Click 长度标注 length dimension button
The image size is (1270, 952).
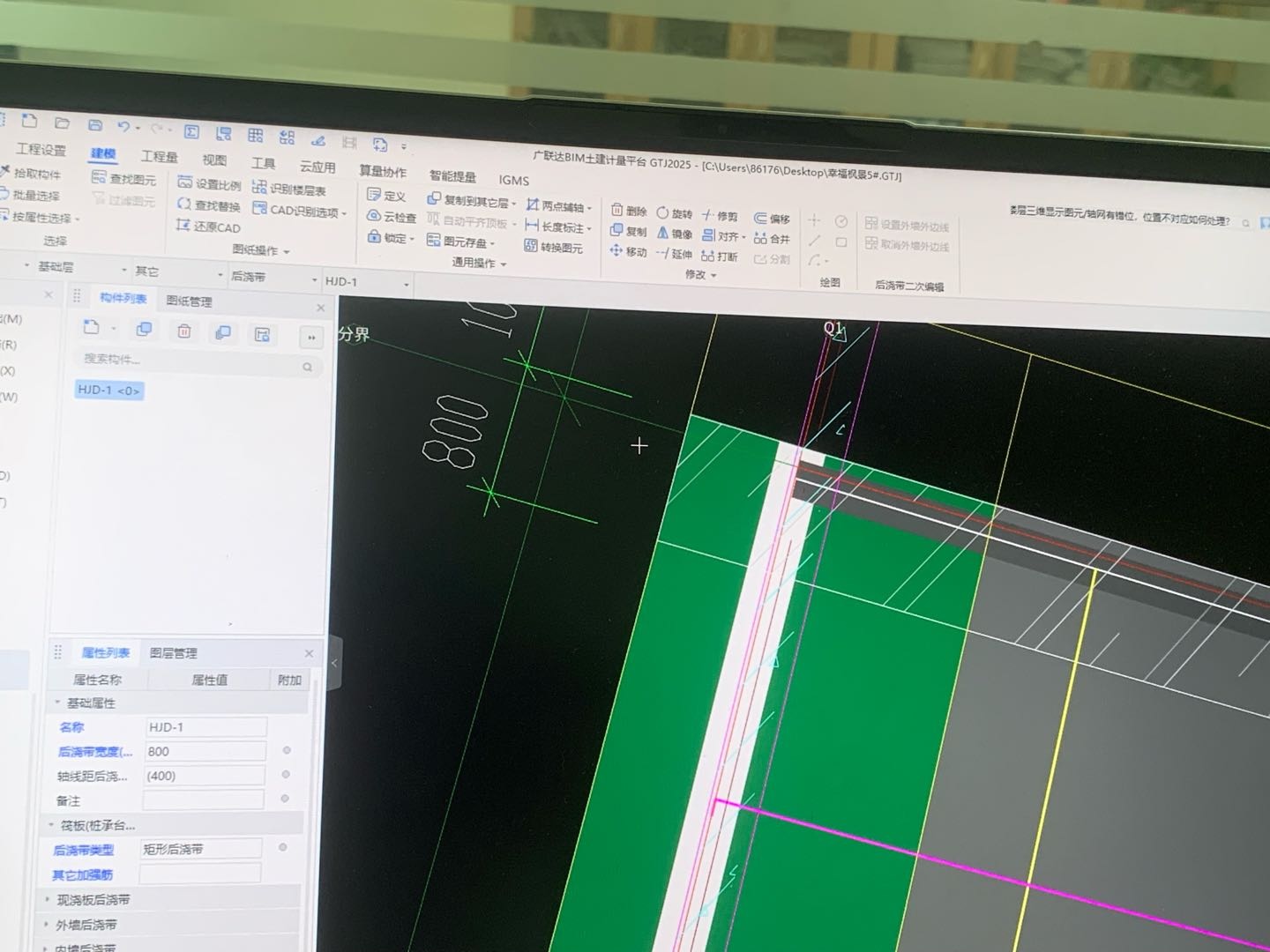[x=557, y=227]
